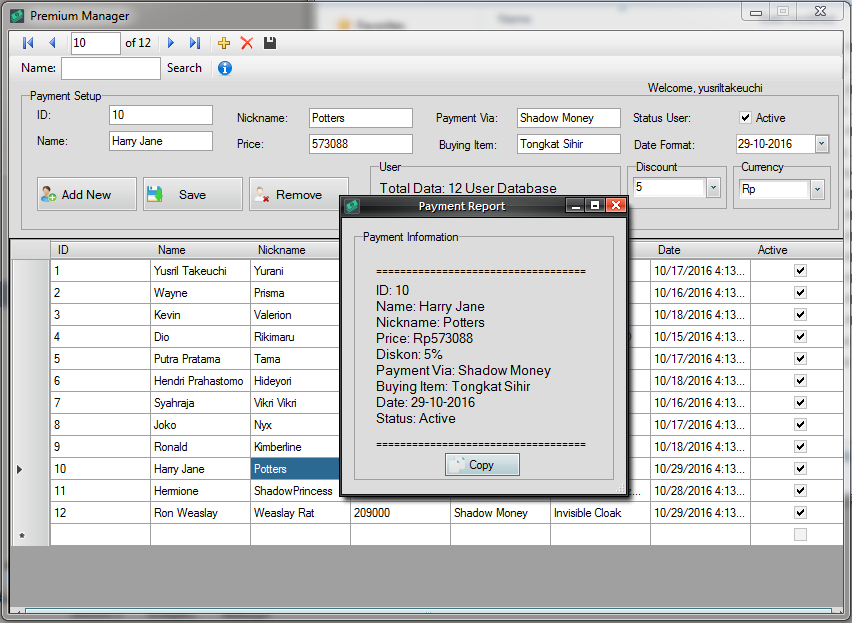The image size is (852, 623).
Task: Click the Premium Manager title bar app icon
Action: pyautogui.click(x=17, y=16)
